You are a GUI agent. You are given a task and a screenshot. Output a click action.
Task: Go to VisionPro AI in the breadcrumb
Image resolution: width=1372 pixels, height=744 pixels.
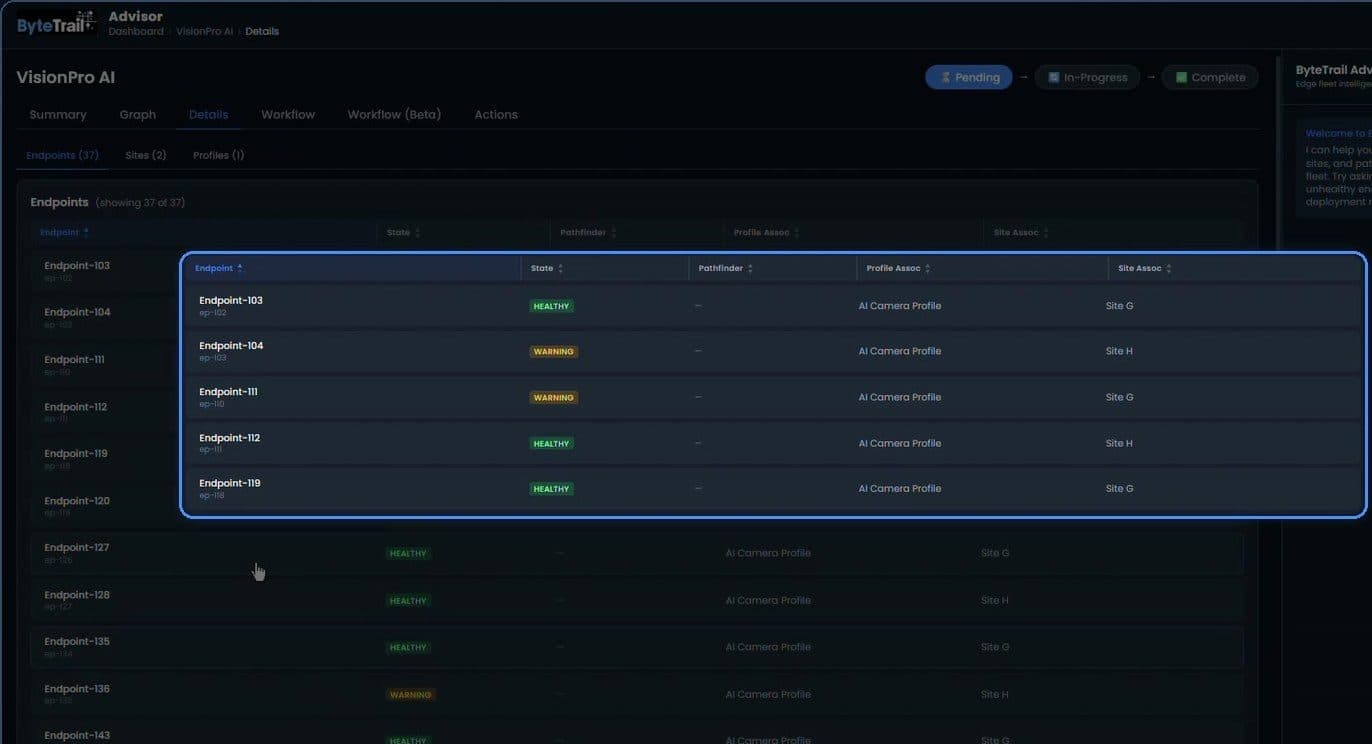coord(205,31)
